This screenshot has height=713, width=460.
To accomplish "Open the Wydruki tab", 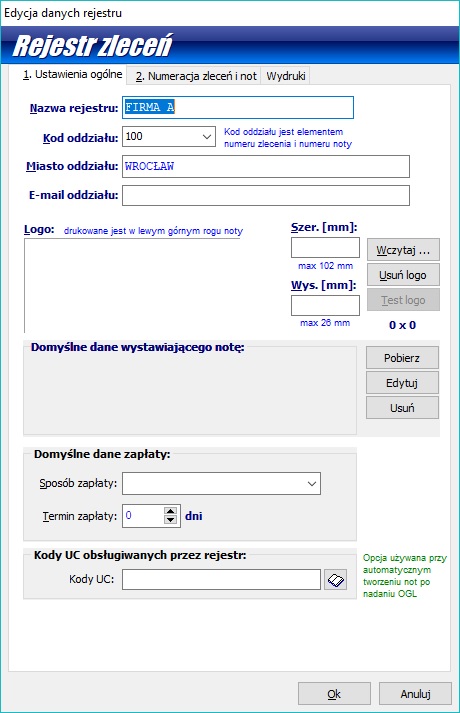I will [286, 76].
